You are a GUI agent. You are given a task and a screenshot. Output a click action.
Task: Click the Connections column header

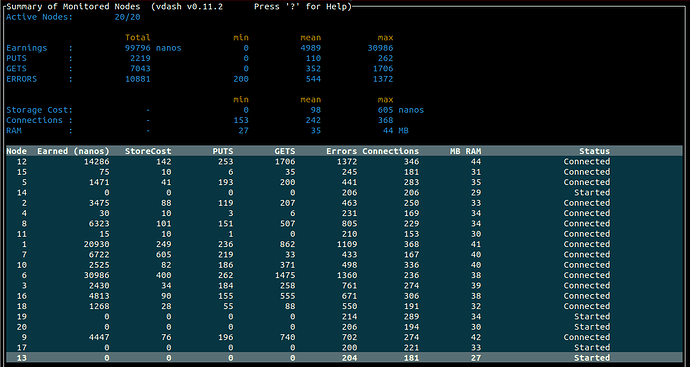pos(391,151)
